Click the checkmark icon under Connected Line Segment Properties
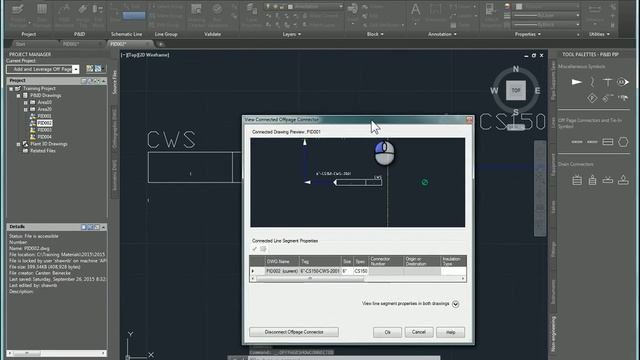This screenshot has width=640, height=360. click(254, 249)
